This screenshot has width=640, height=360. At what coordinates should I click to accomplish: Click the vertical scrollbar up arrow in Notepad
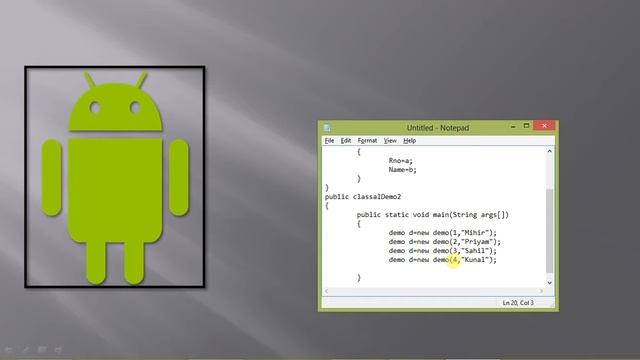[x=550, y=151]
